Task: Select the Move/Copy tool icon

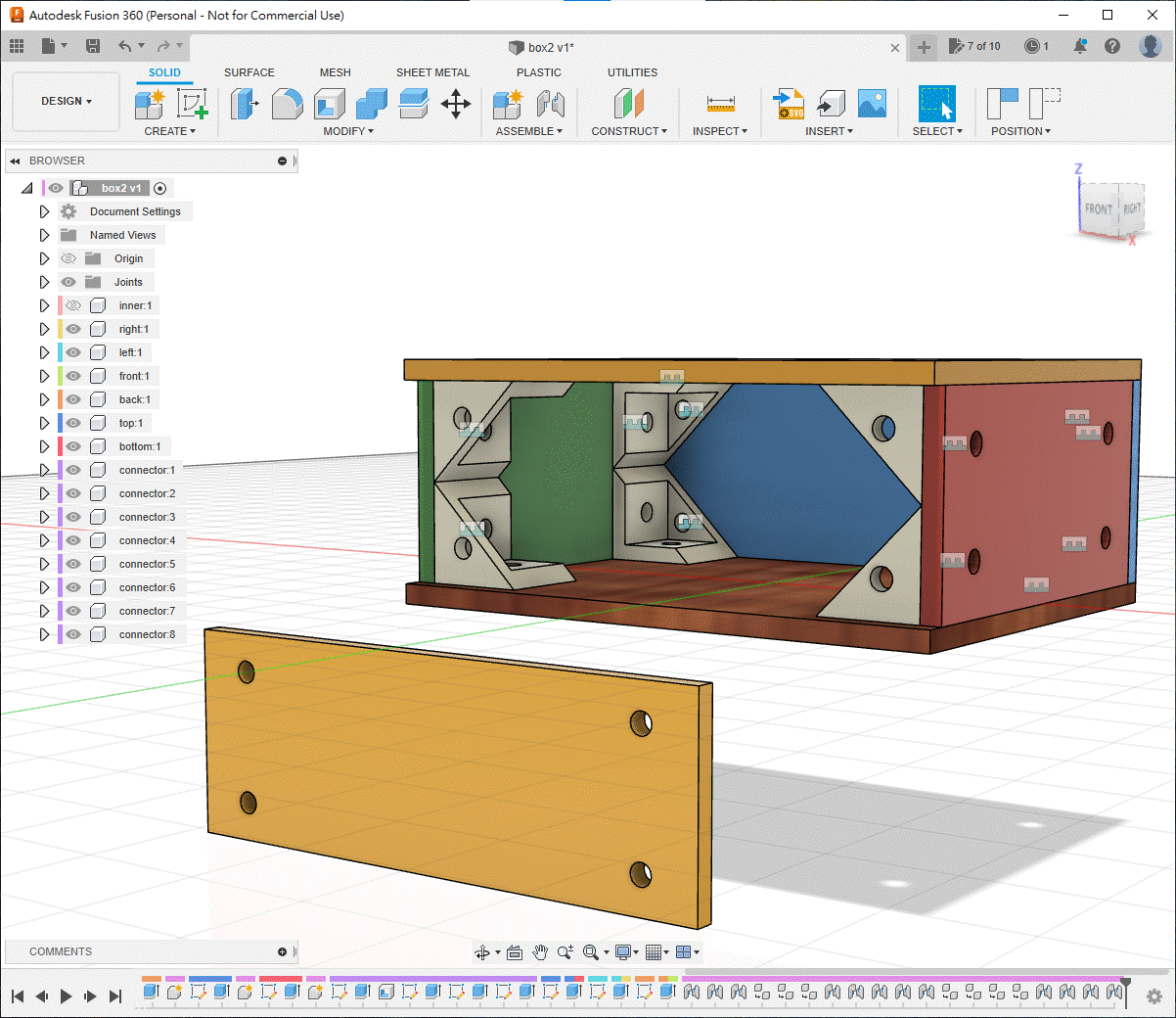Action: [x=456, y=104]
